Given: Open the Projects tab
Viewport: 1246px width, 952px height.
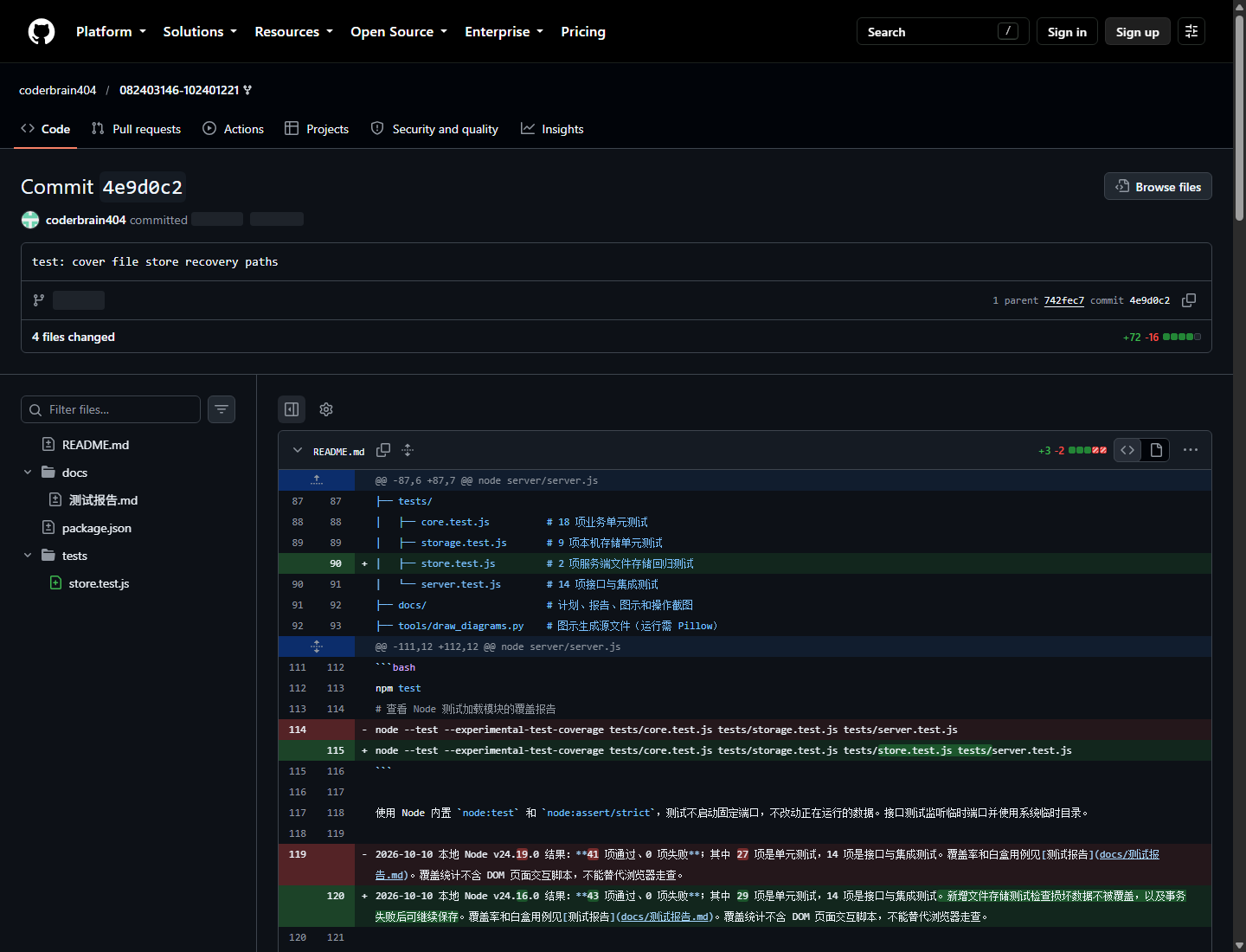Looking at the screenshot, I should (317, 129).
